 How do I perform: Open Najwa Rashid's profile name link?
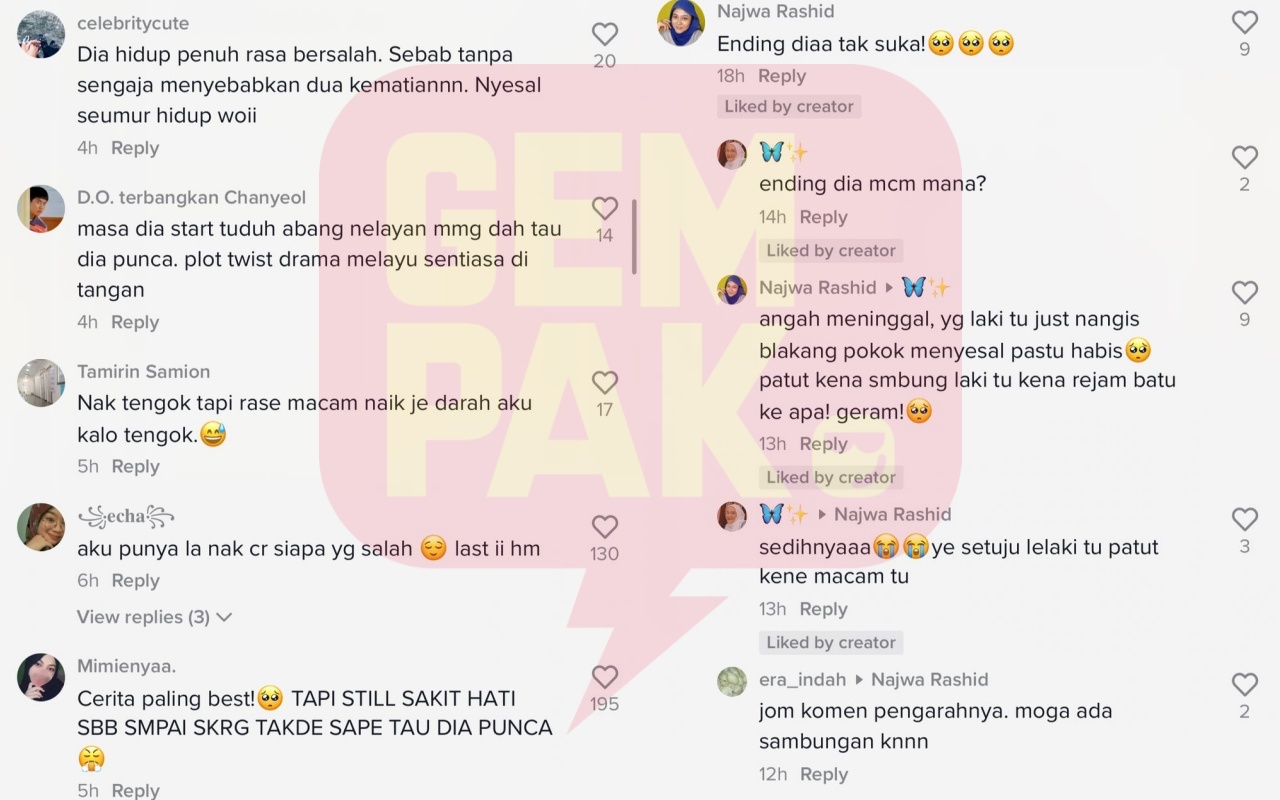775,12
